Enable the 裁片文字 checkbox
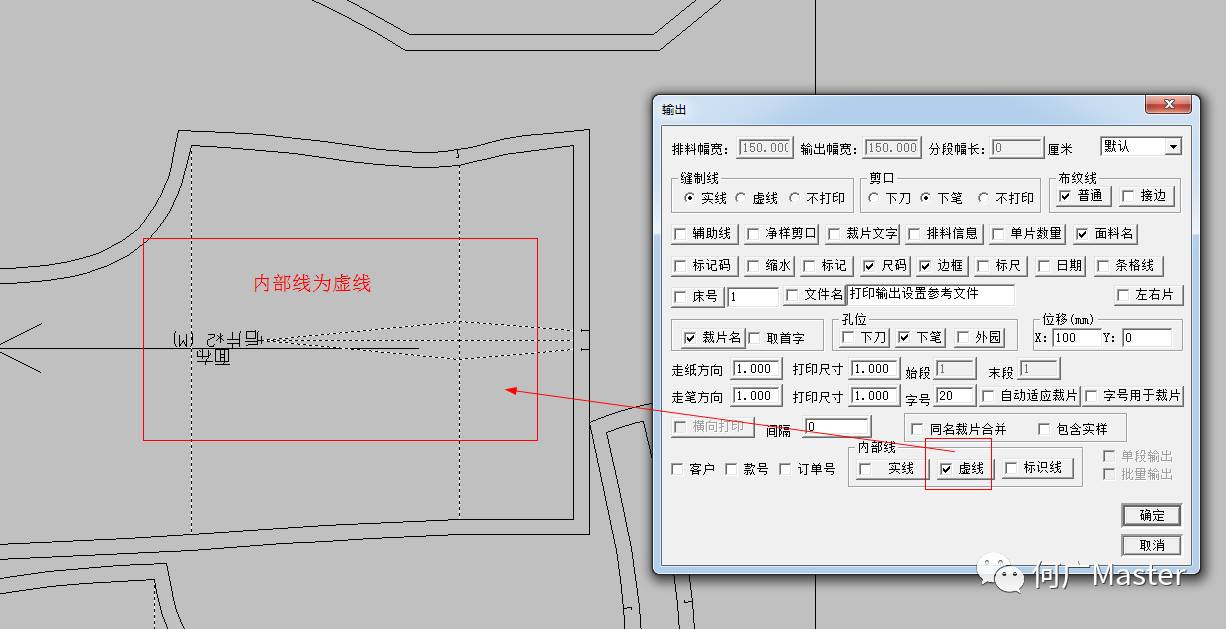 tap(835, 234)
